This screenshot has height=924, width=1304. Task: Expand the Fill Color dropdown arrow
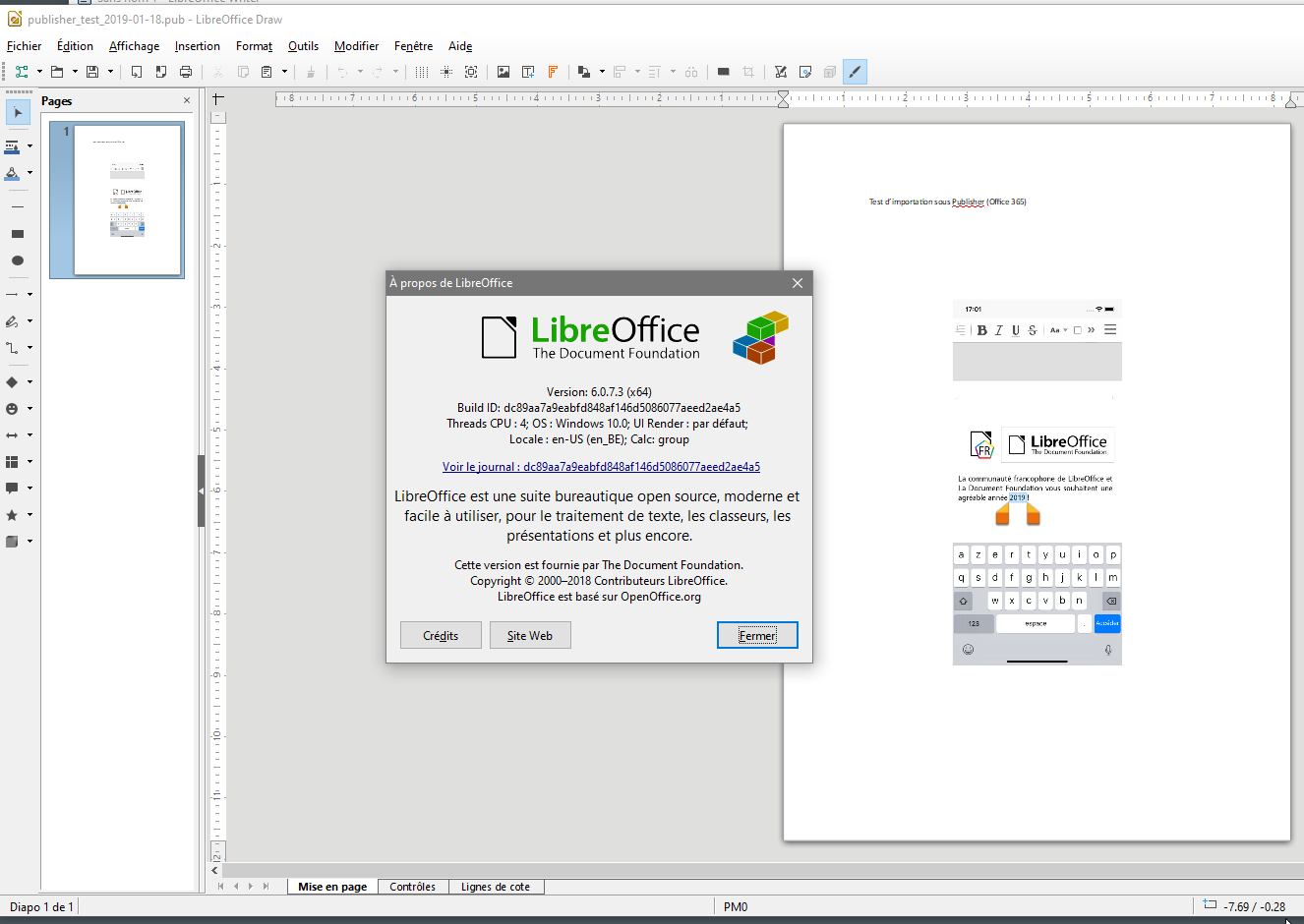tap(30, 173)
